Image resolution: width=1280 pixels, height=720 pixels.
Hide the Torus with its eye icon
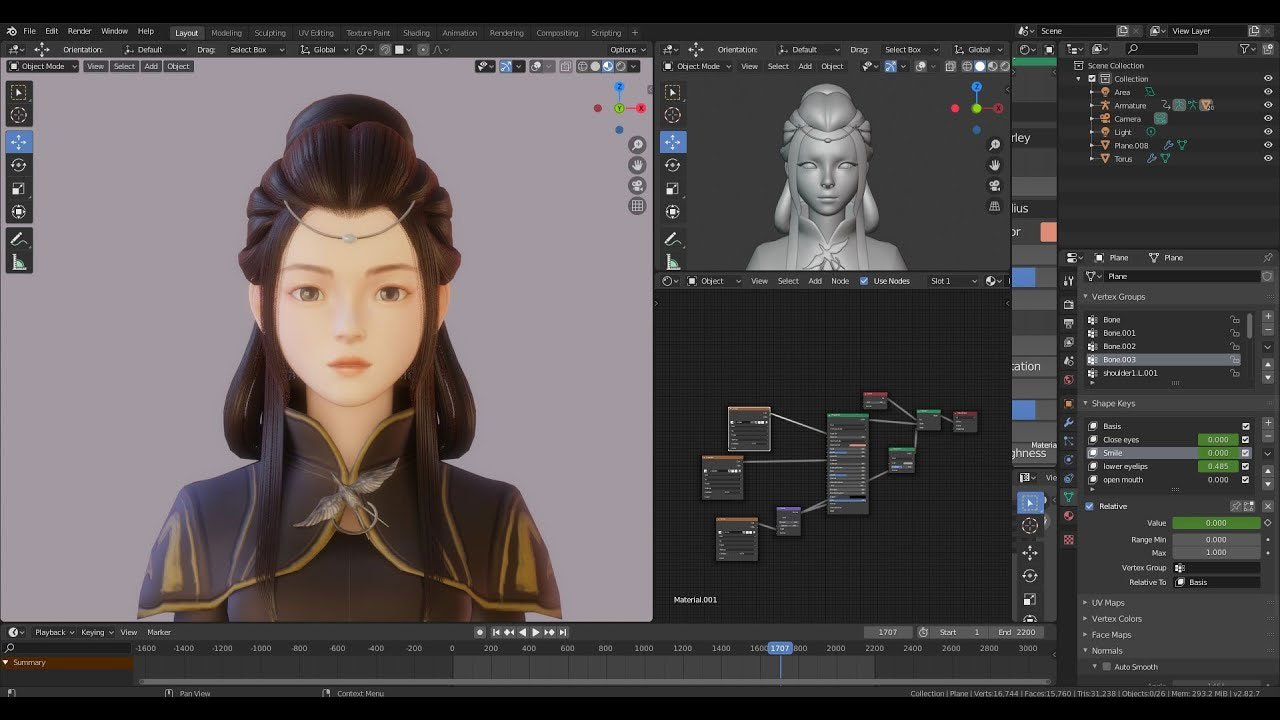(x=1268, y=158)
